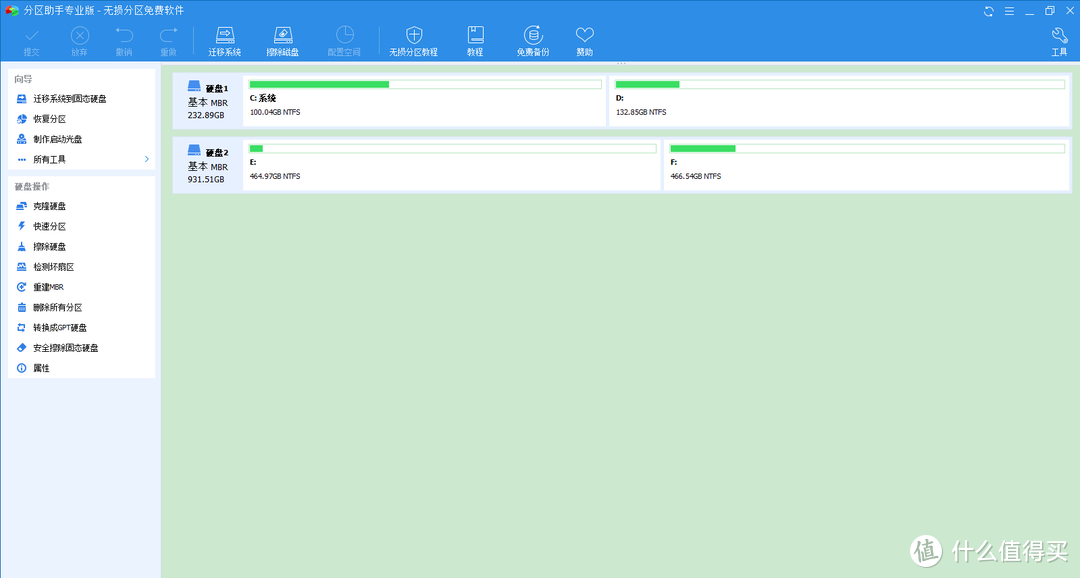Image resolution: width=1080 pixels, height=578 pixels.
Task: Open 属性 in disk operations
Action: 41,368
